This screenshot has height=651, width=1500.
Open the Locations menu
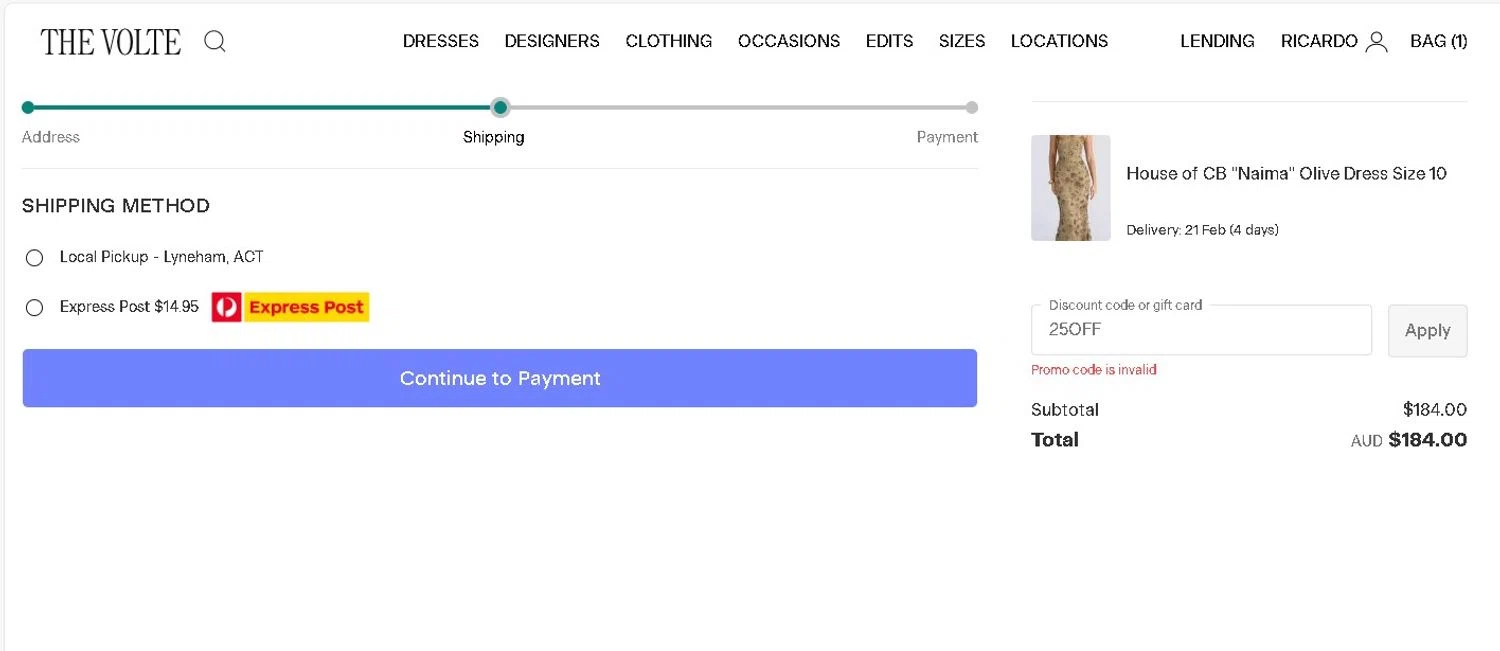pyautogui.click(x=1060, y=41)
